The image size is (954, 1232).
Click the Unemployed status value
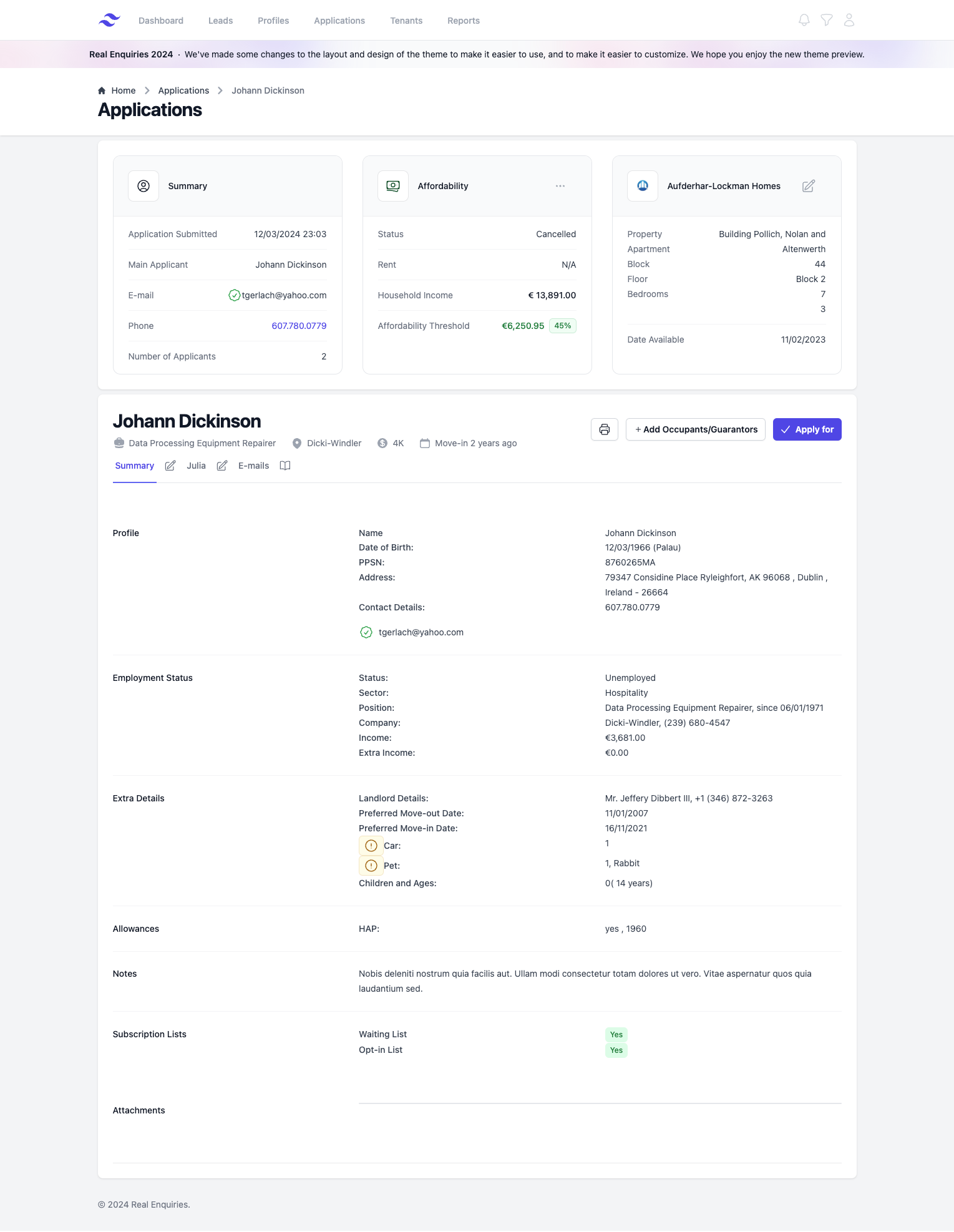coord(630,678)
